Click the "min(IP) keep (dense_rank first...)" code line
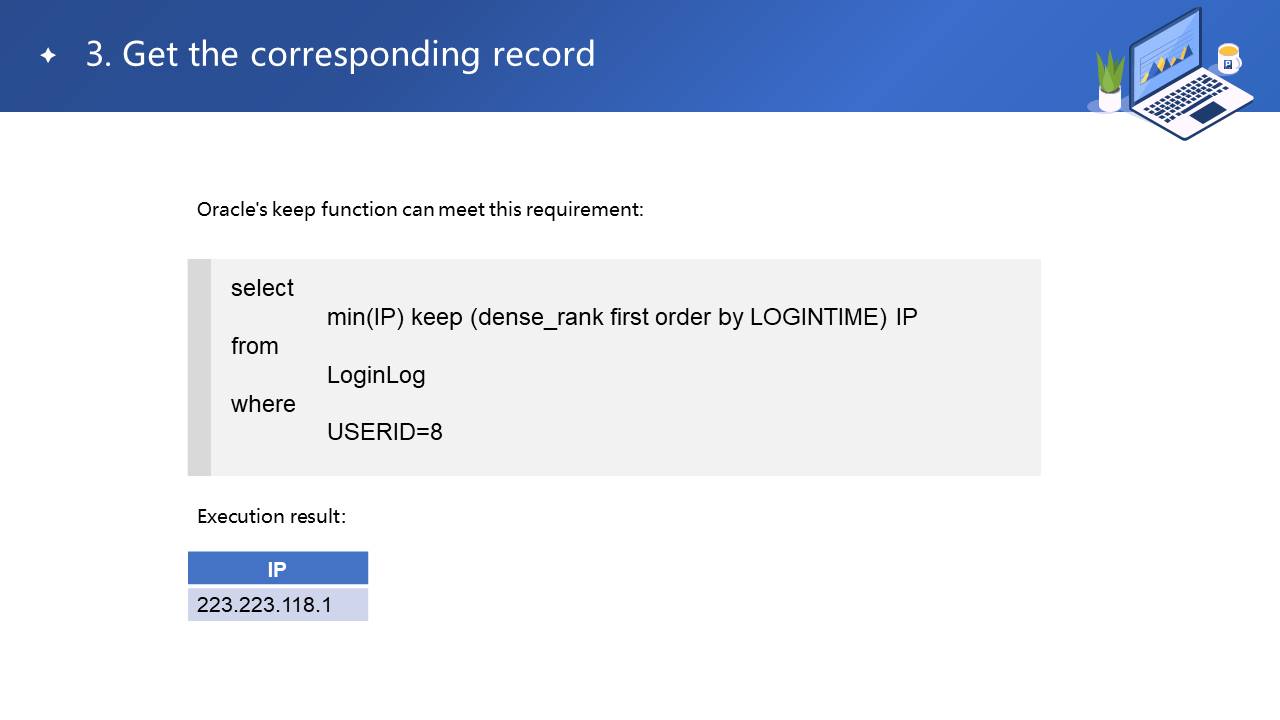 pos(622,317)
